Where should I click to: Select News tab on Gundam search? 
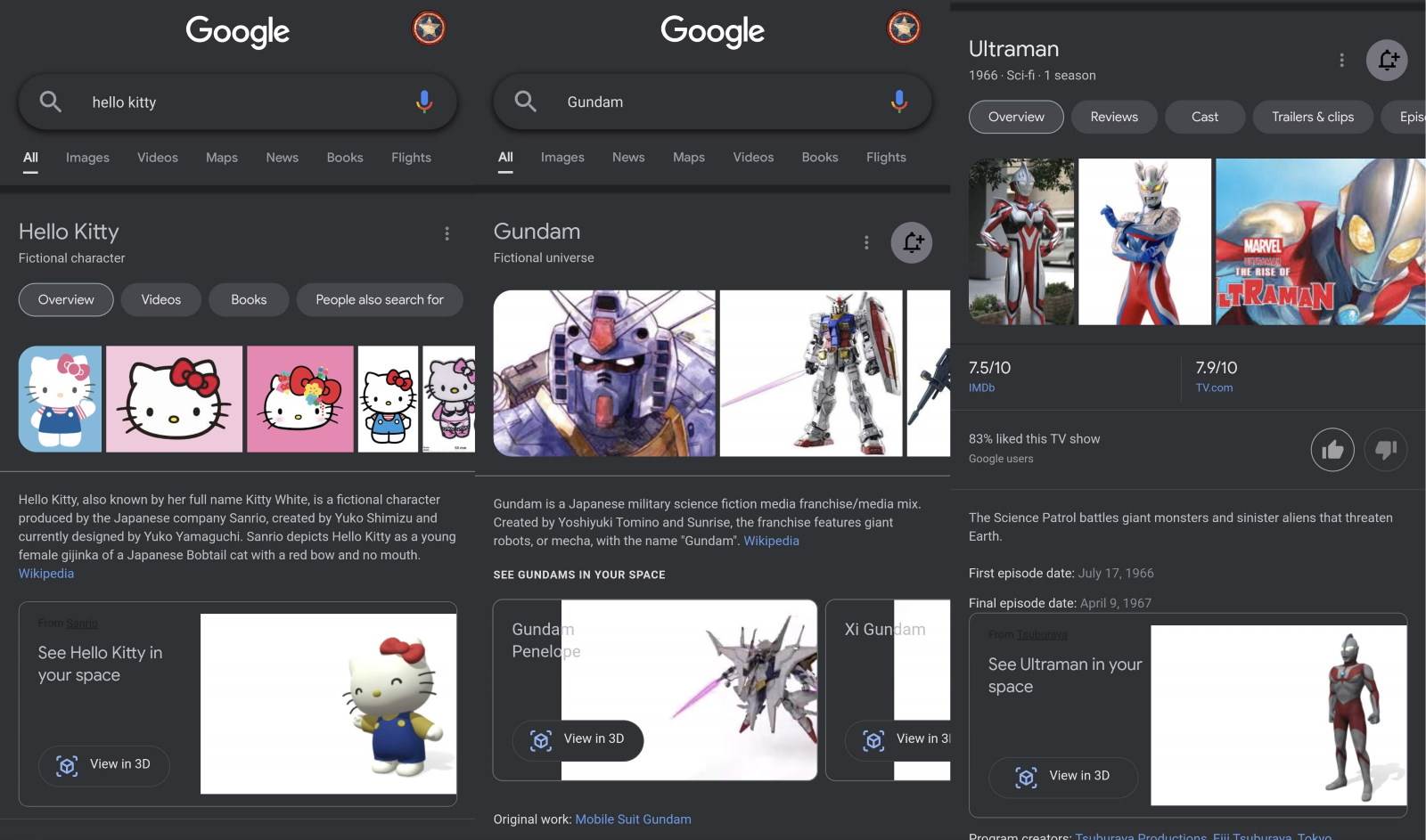click(x=628, y=157)
